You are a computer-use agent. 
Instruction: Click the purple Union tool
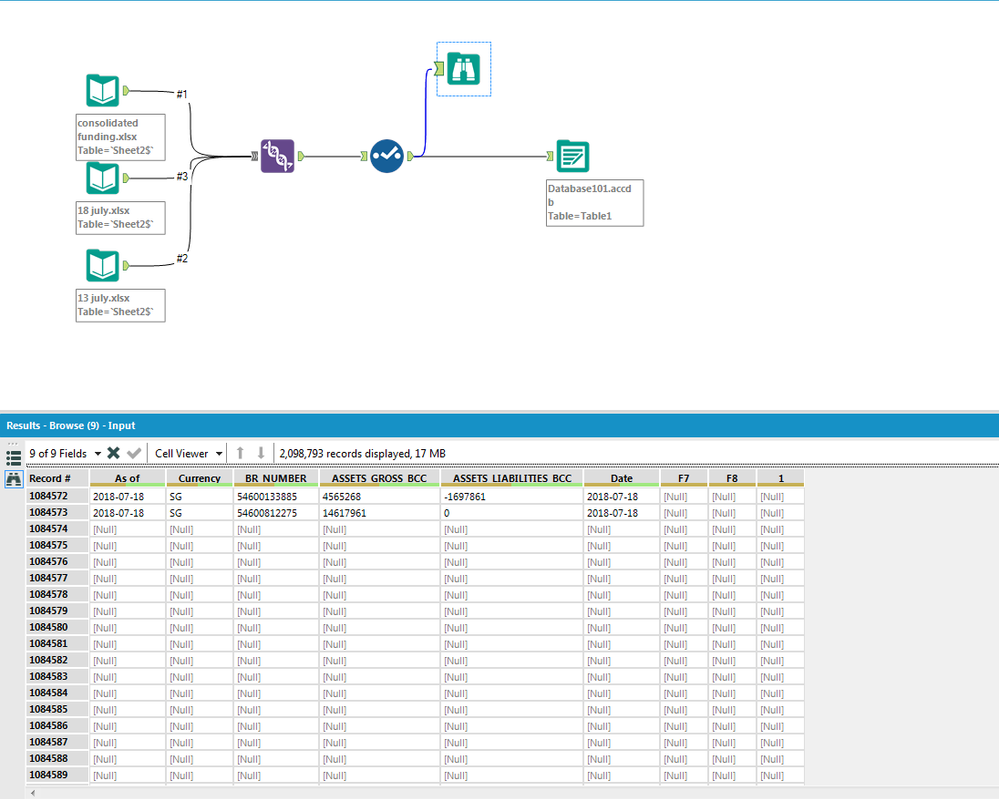277,156
